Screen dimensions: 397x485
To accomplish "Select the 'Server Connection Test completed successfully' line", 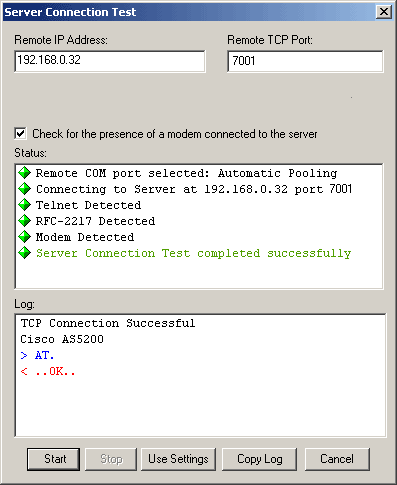I will tap(193, 253).
